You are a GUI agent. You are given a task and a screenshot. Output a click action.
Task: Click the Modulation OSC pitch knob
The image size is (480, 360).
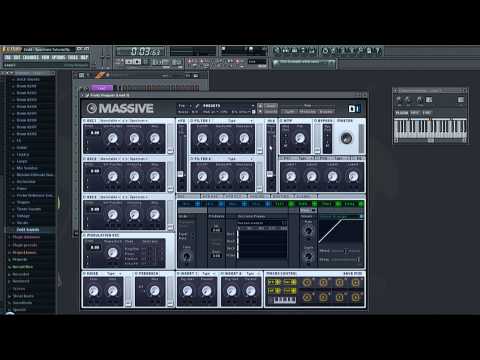point(113,253)
